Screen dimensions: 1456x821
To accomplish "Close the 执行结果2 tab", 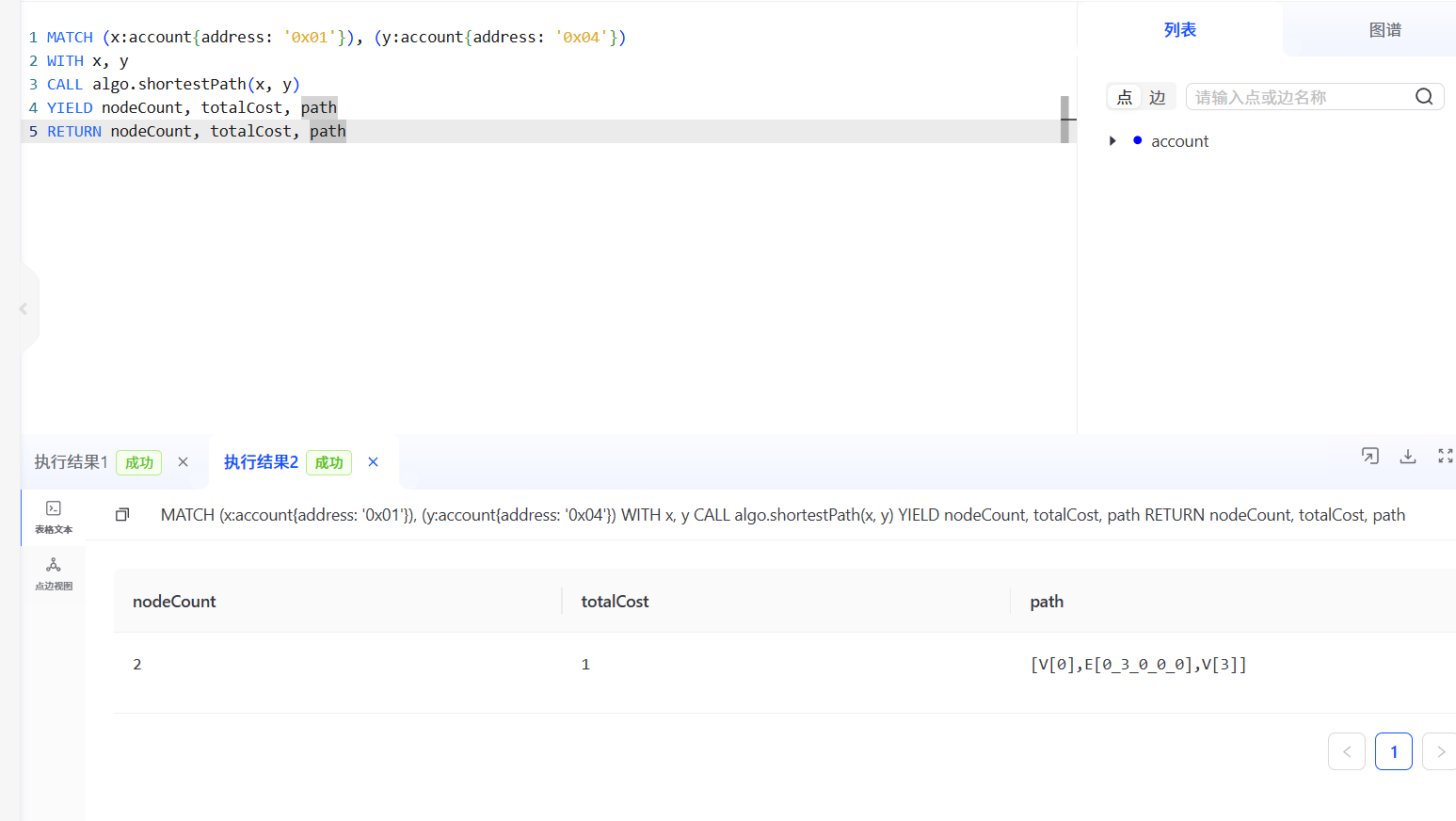I will (x=374, y=462).
